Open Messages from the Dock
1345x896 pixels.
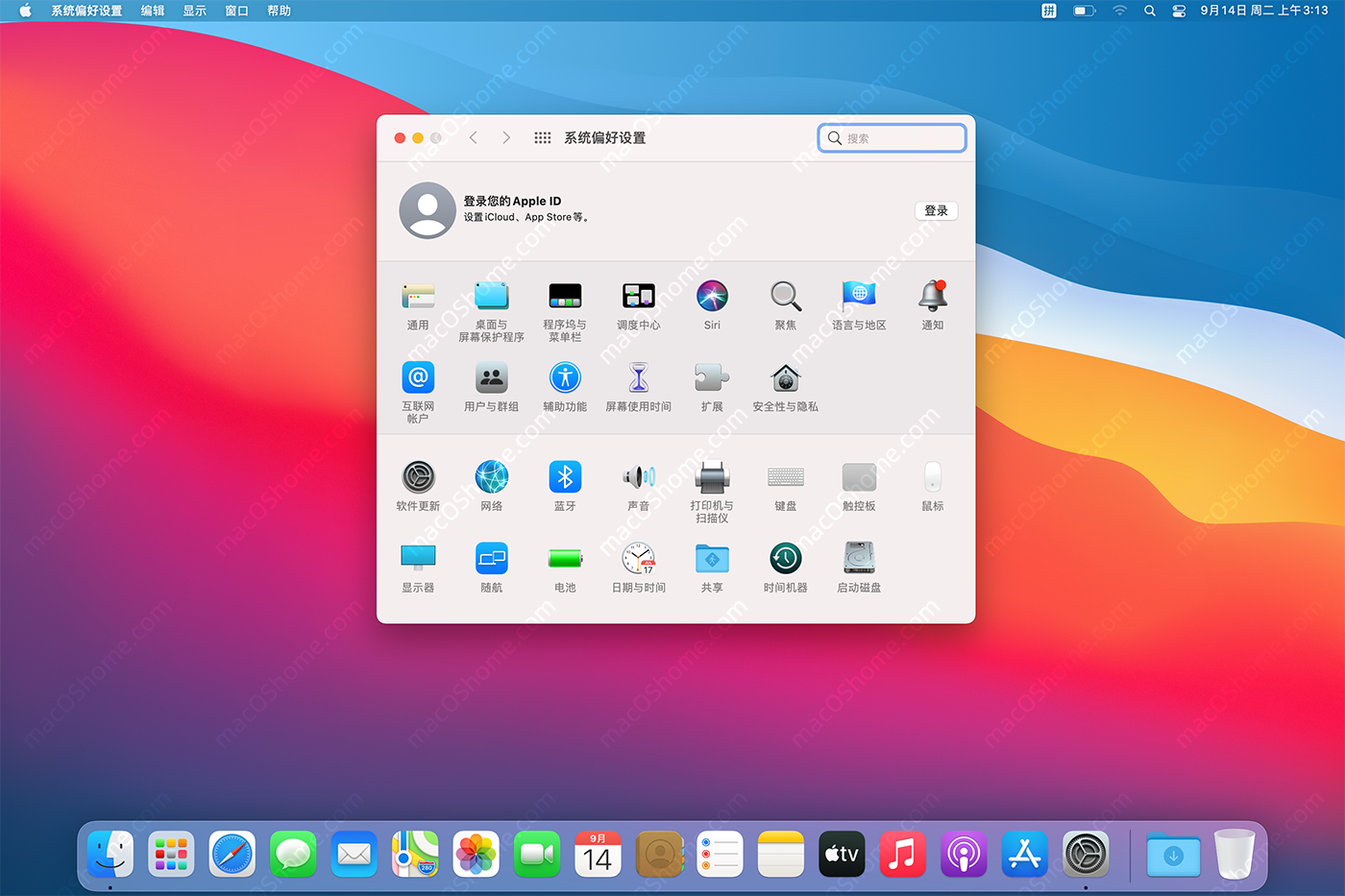pyautogui.click(x=293, y=854)
